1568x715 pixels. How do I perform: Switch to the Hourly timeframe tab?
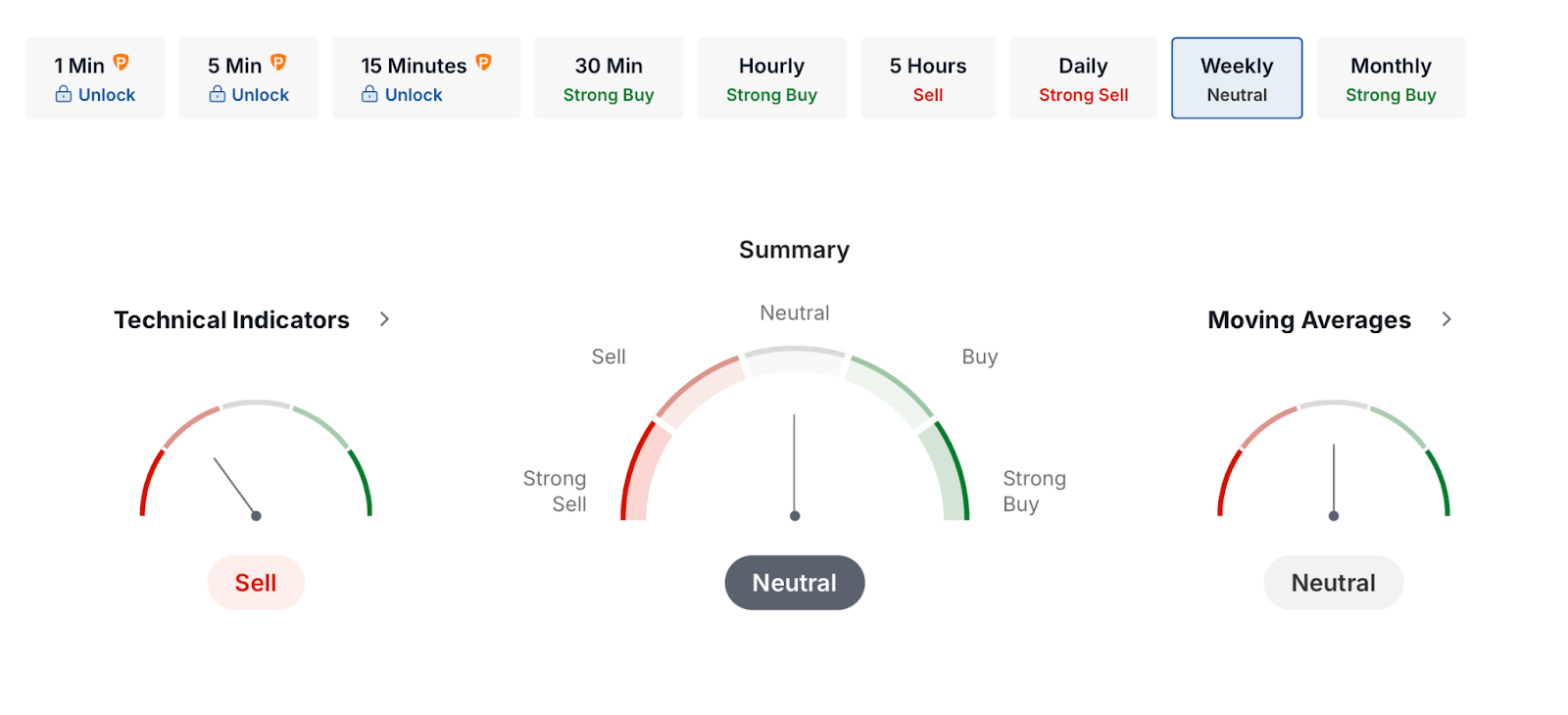point(771,78)
